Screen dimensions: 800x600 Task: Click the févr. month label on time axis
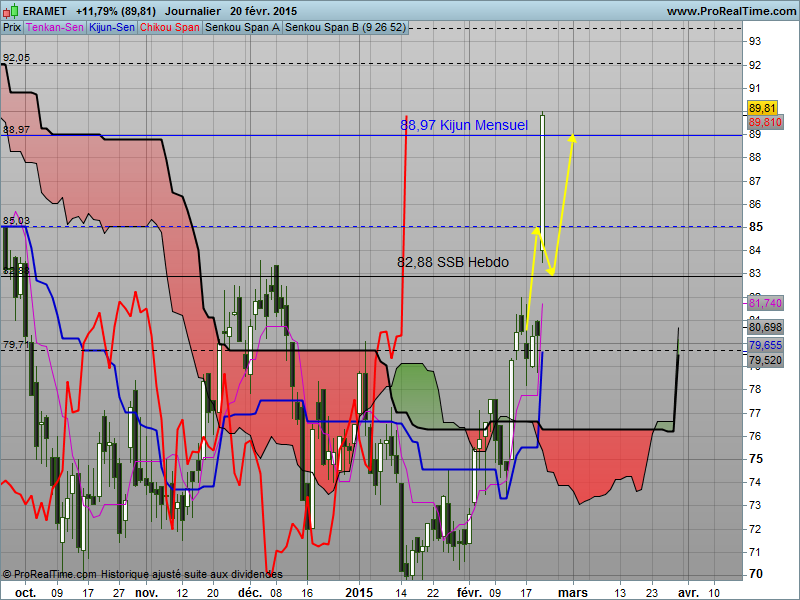click(x=469, y=593)
